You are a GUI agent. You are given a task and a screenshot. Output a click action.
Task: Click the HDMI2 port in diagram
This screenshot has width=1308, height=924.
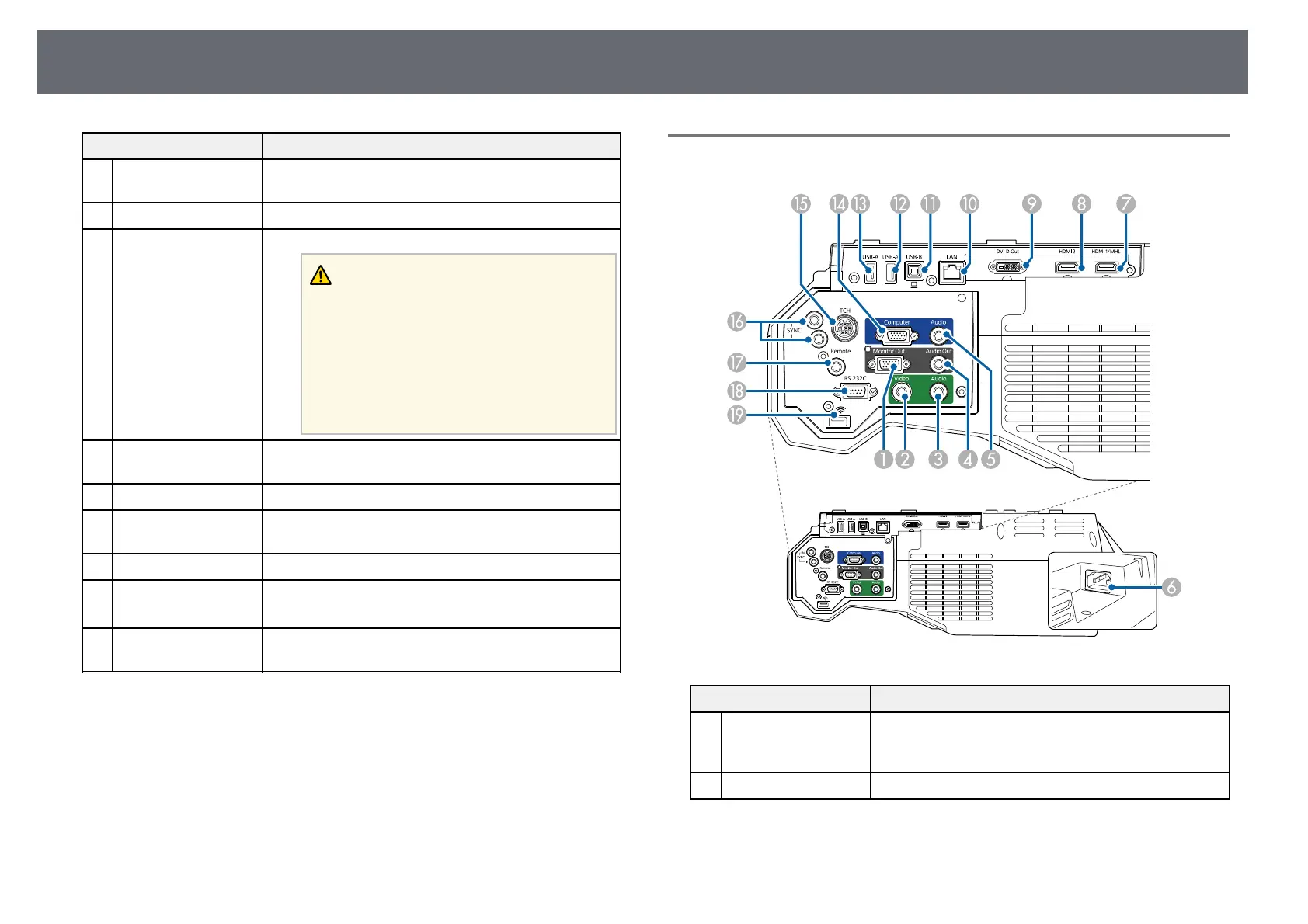click(x=1069, y=268)
